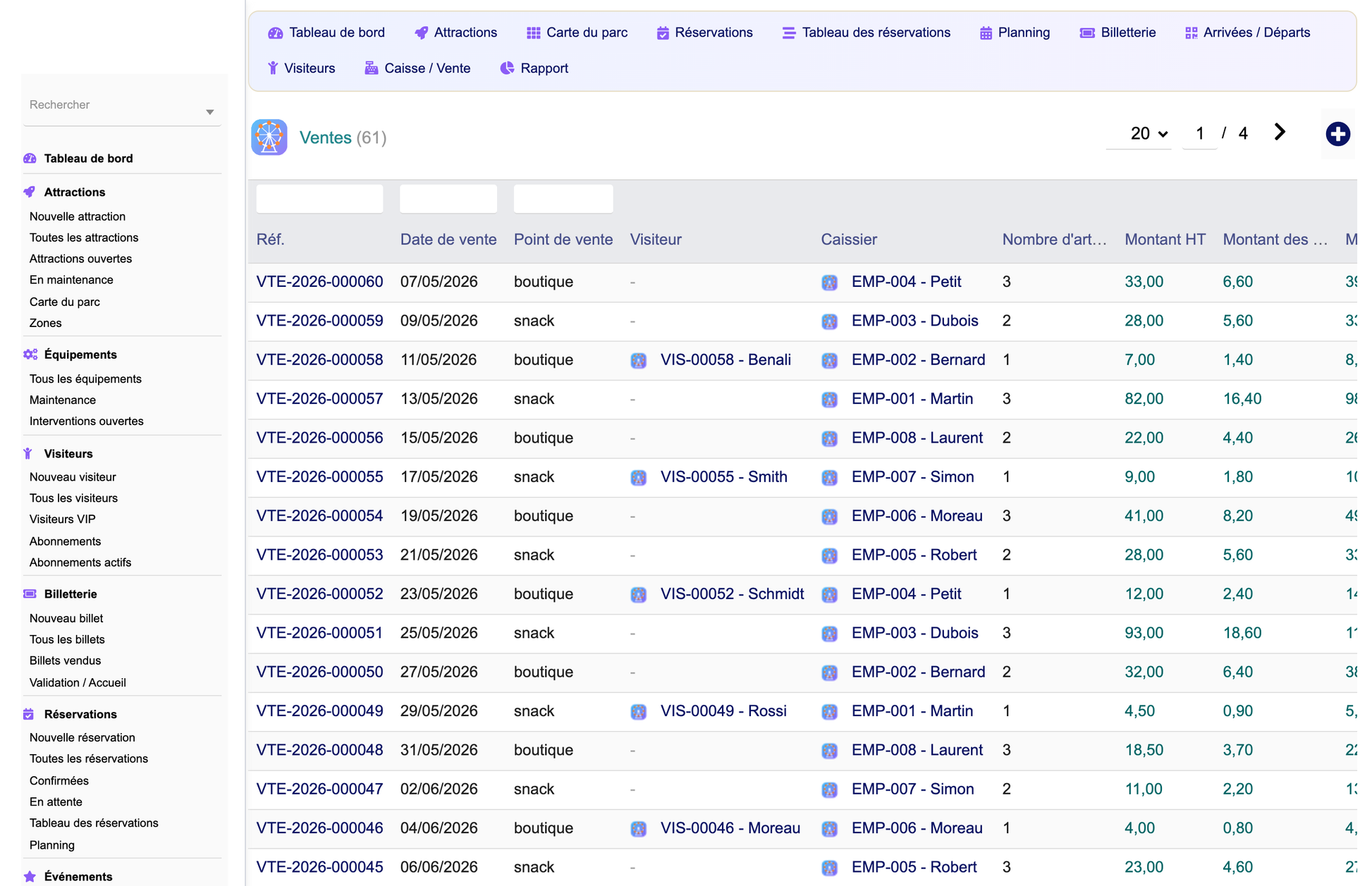1372x886 pixels.
Task: Click the Date de vente filter field
Action: tap(448, 199)
